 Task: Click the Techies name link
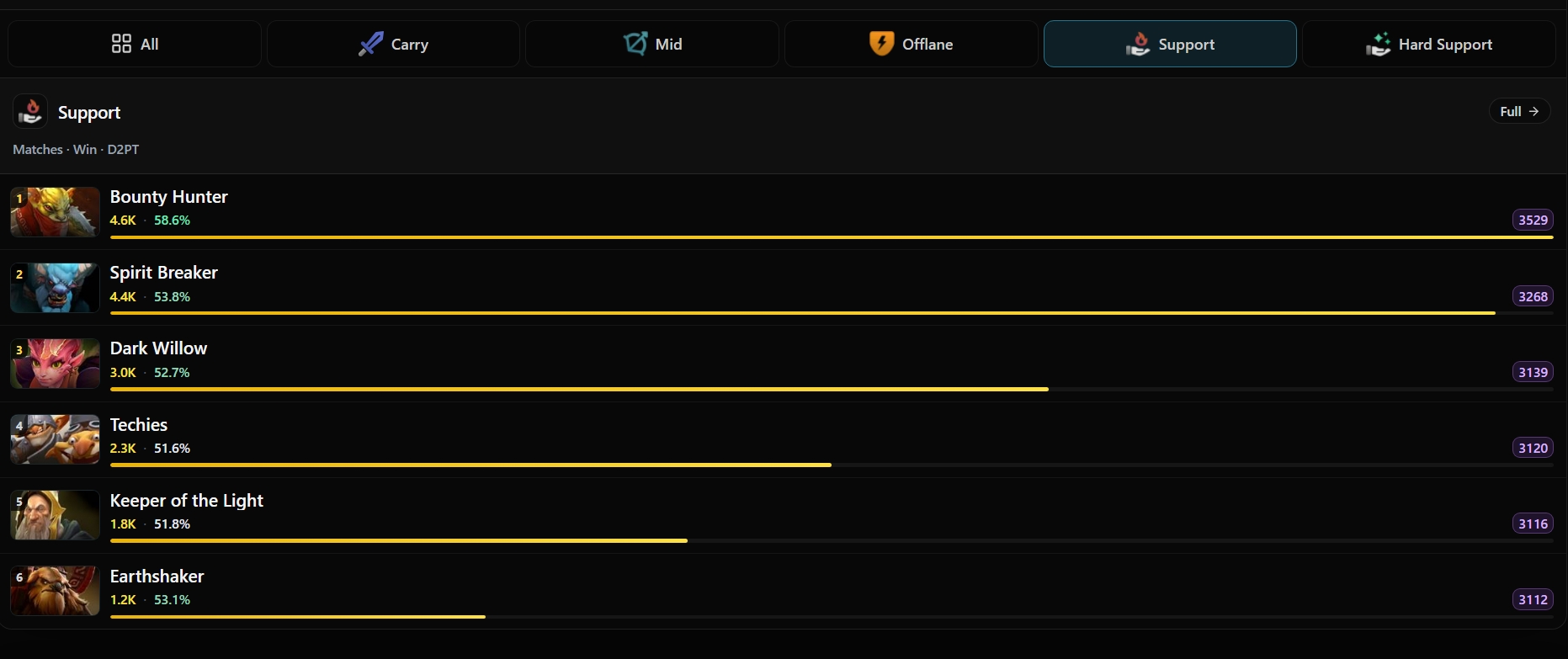tap(139, 425)
